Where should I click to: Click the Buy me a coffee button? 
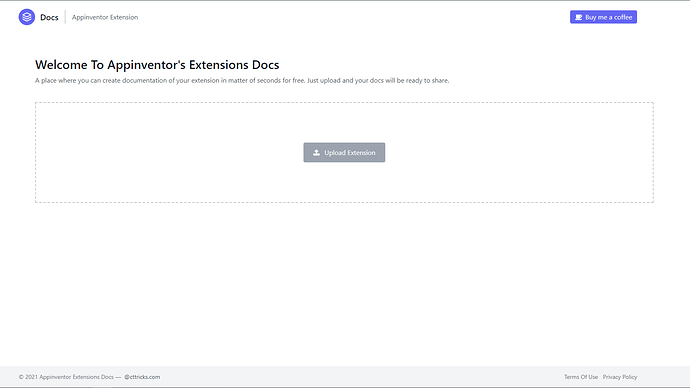pos(603,17)
